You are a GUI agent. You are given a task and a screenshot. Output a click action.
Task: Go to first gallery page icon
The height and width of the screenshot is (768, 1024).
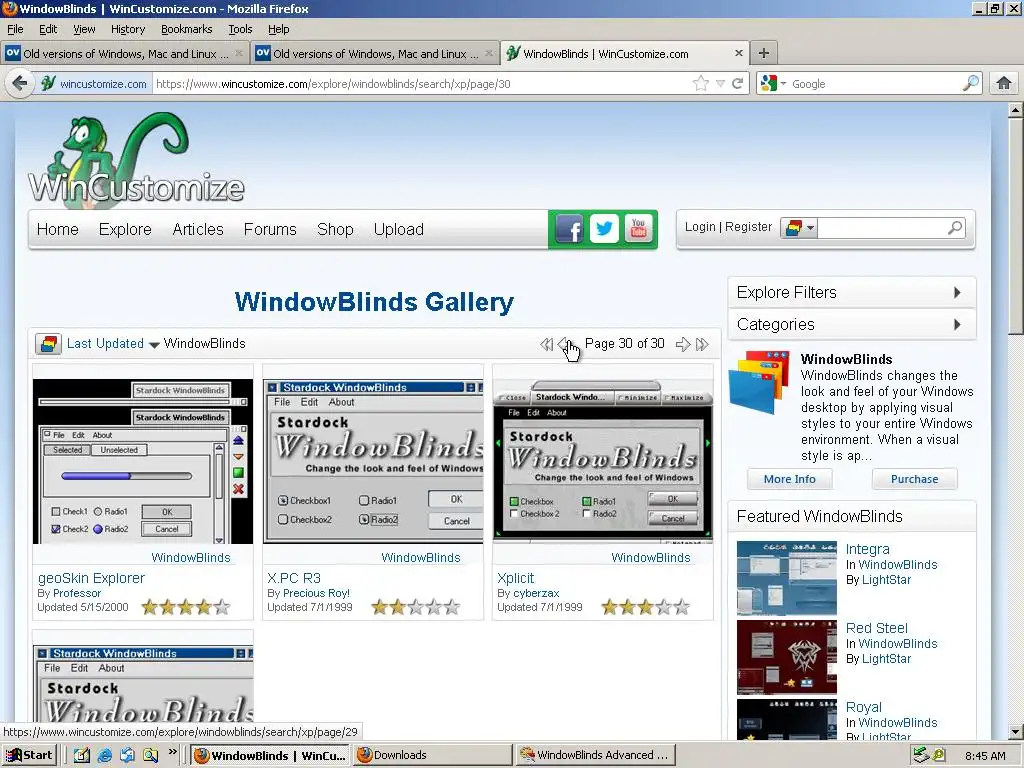(547, 344)
